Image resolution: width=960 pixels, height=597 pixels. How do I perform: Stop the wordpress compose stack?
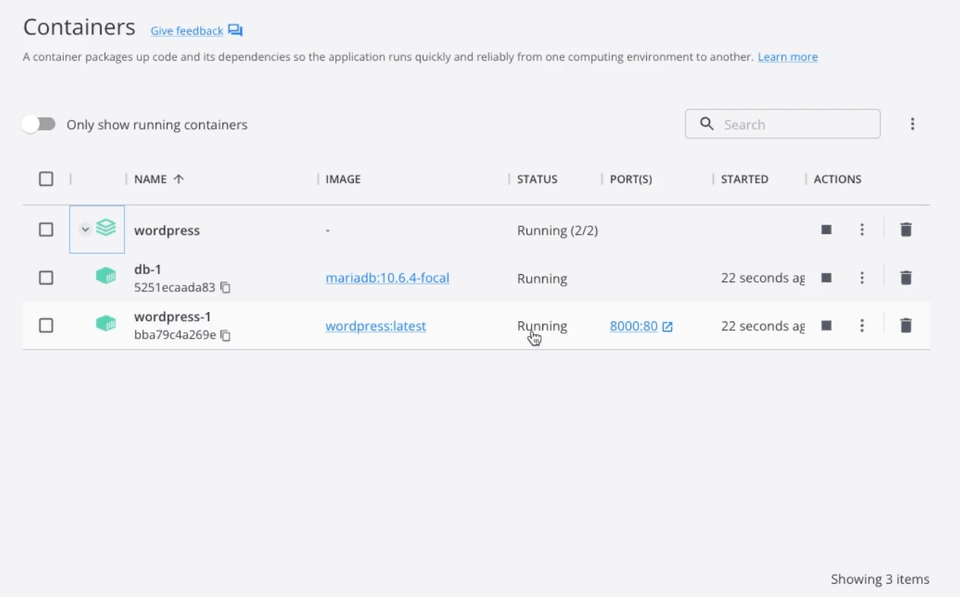826,230
